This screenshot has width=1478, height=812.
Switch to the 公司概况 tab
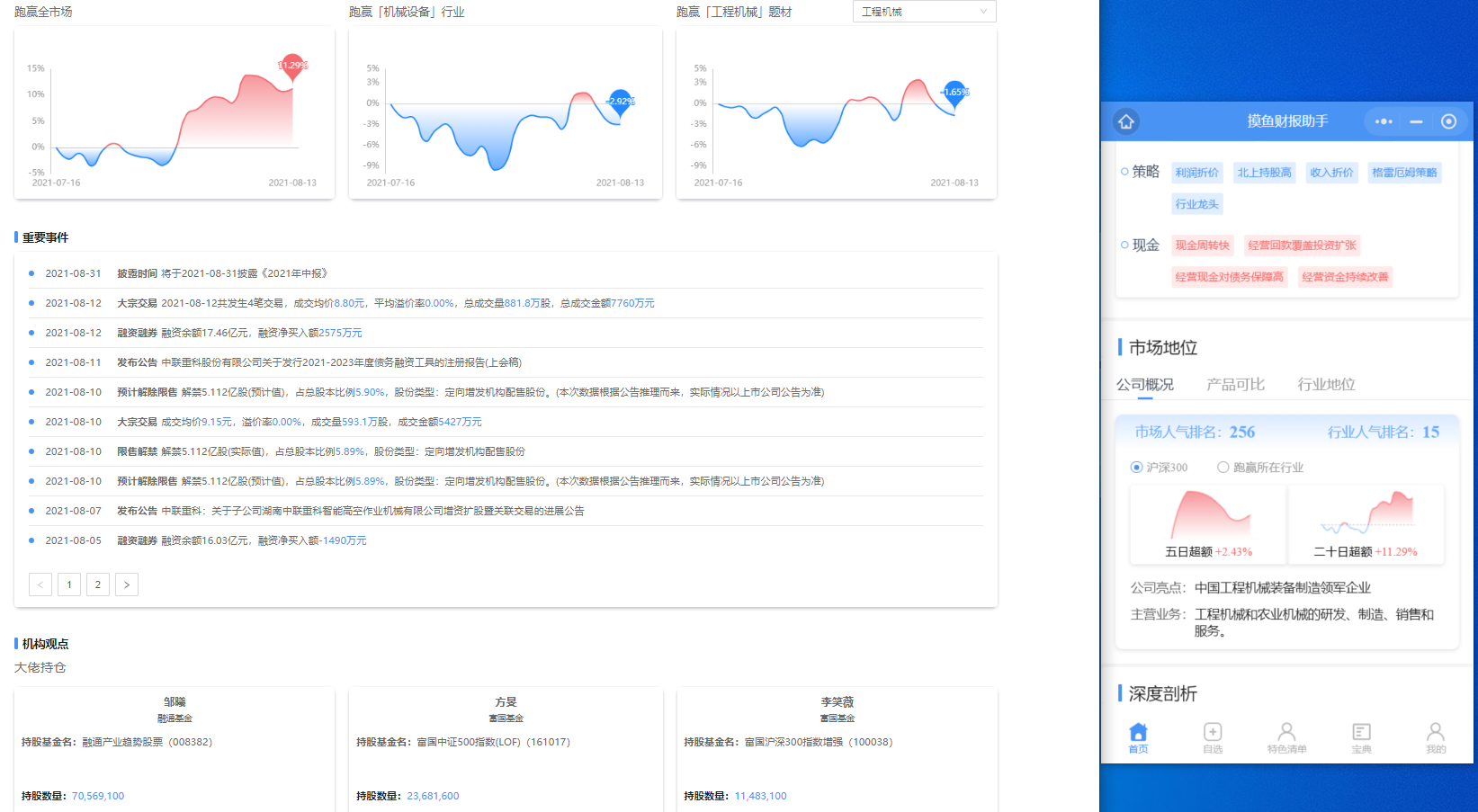1144,385
